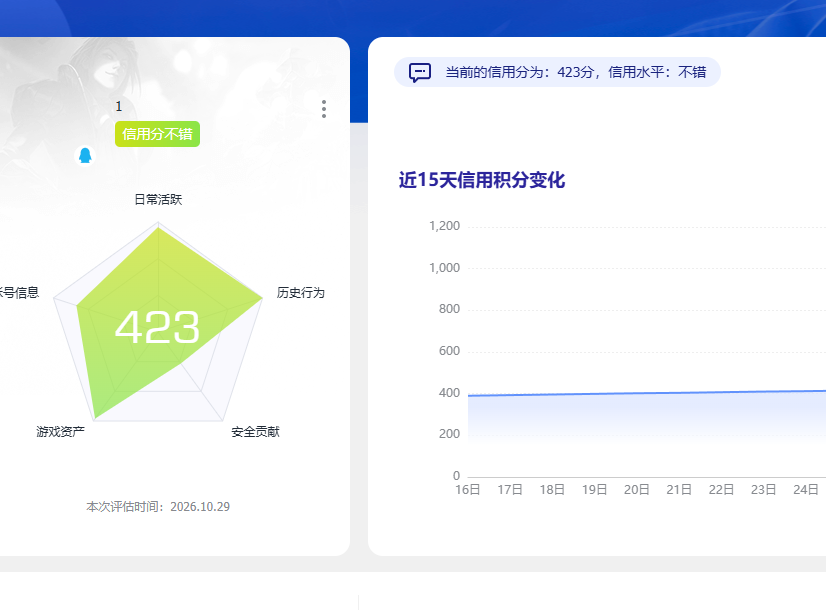Click the 近15天信用积分变化 chart title

click(481, 180)
